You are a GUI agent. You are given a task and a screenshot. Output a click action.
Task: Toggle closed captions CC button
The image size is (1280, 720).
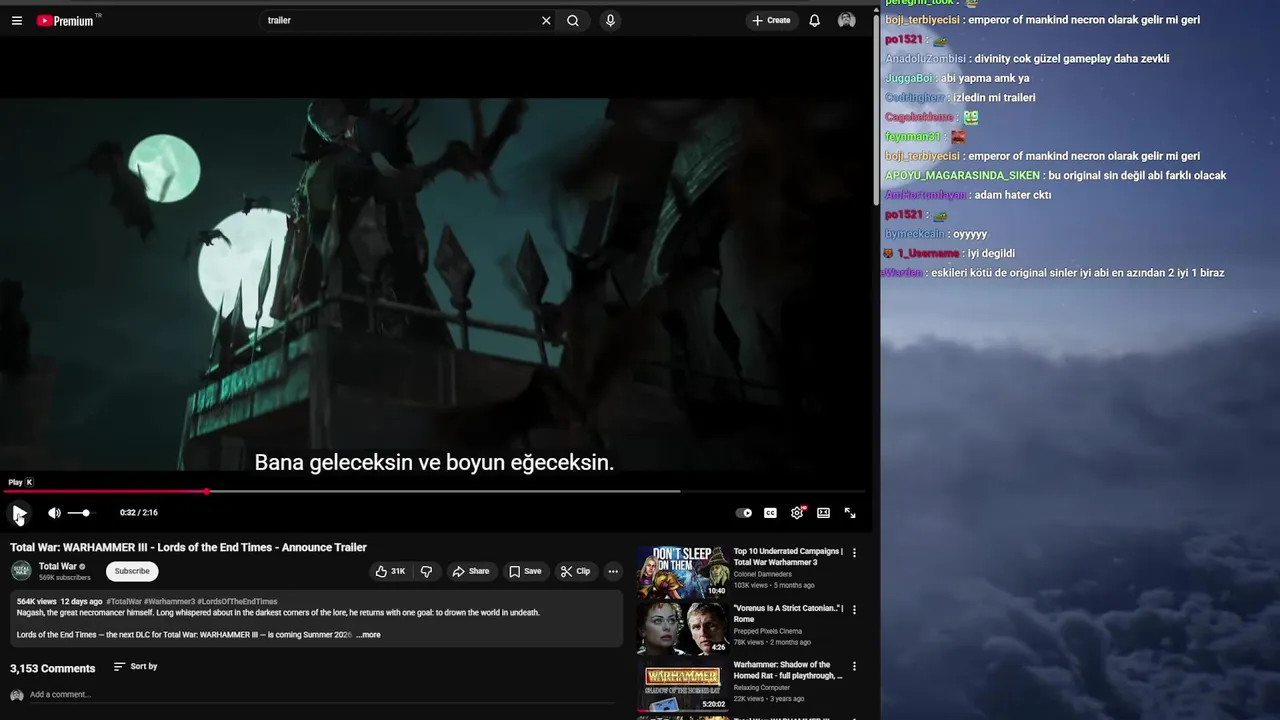[770, 513]
